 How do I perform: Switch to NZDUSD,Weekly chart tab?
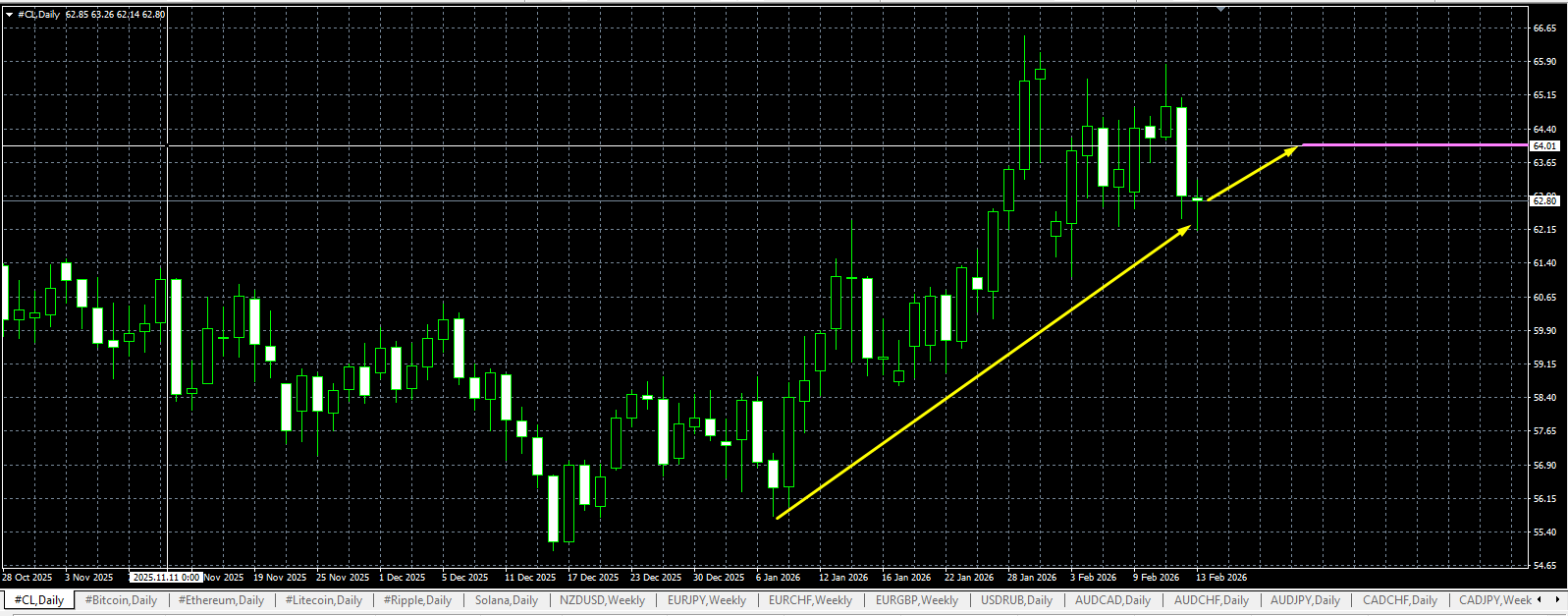pos(603,600)
